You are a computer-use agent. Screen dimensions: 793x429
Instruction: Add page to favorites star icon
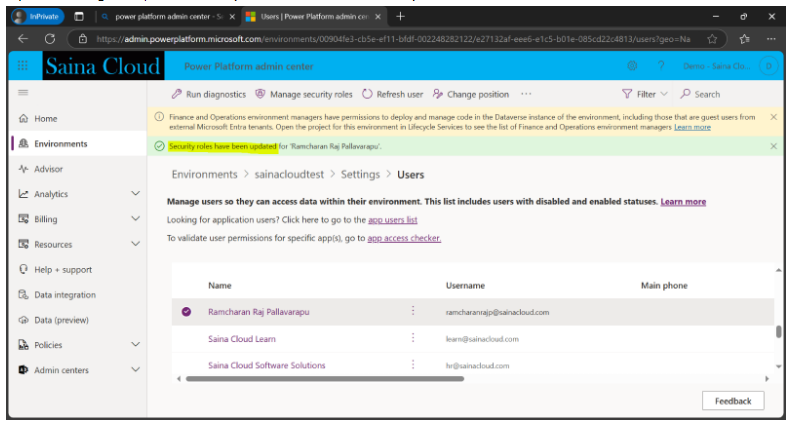click(x=712, y=39)
